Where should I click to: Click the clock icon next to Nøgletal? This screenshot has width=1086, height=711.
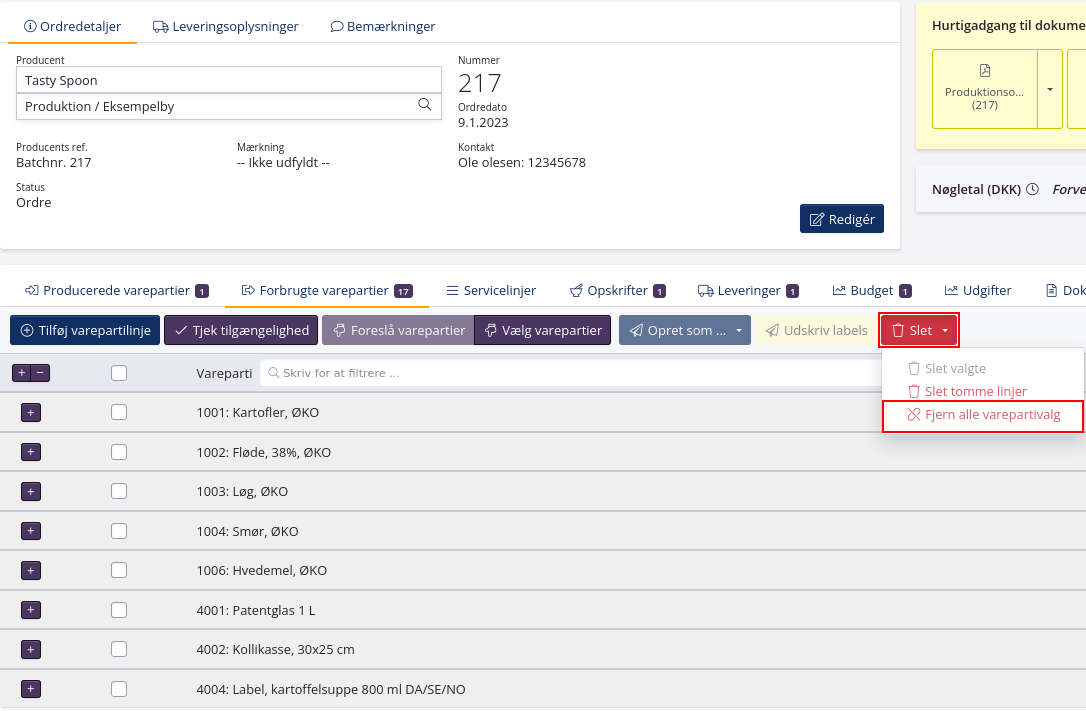tap(1033, 189)
